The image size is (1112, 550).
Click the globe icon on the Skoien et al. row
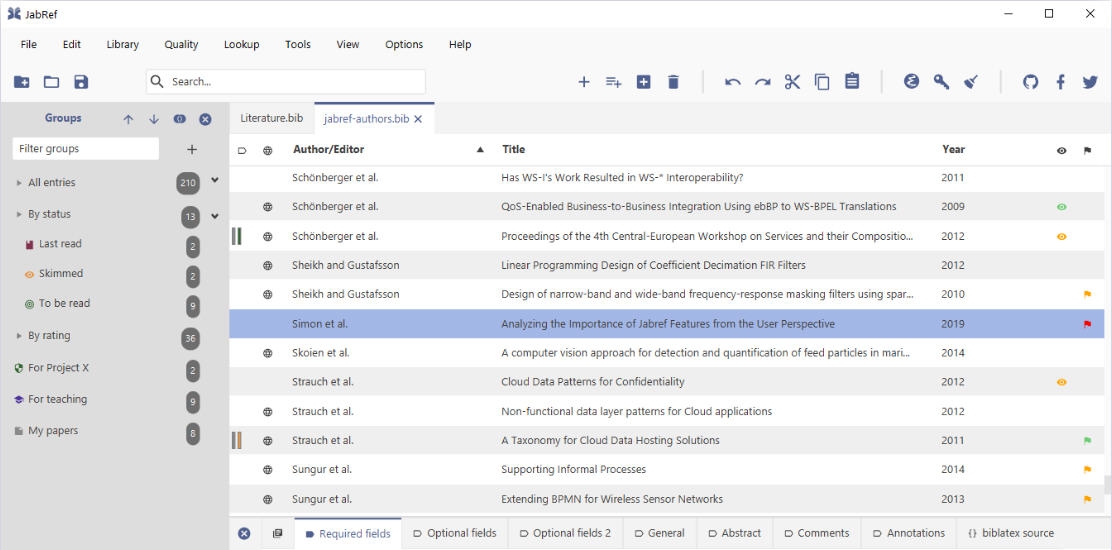point(267,353)
